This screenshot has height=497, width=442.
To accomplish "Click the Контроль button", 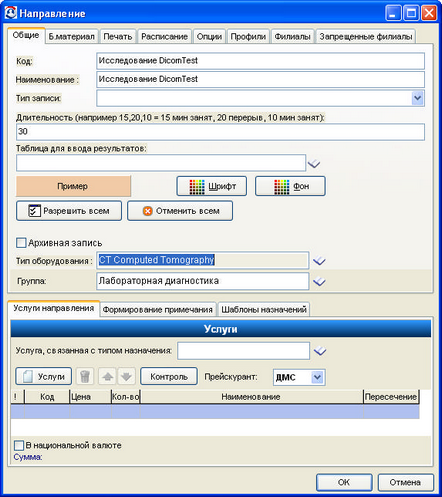I will [169, 376].
